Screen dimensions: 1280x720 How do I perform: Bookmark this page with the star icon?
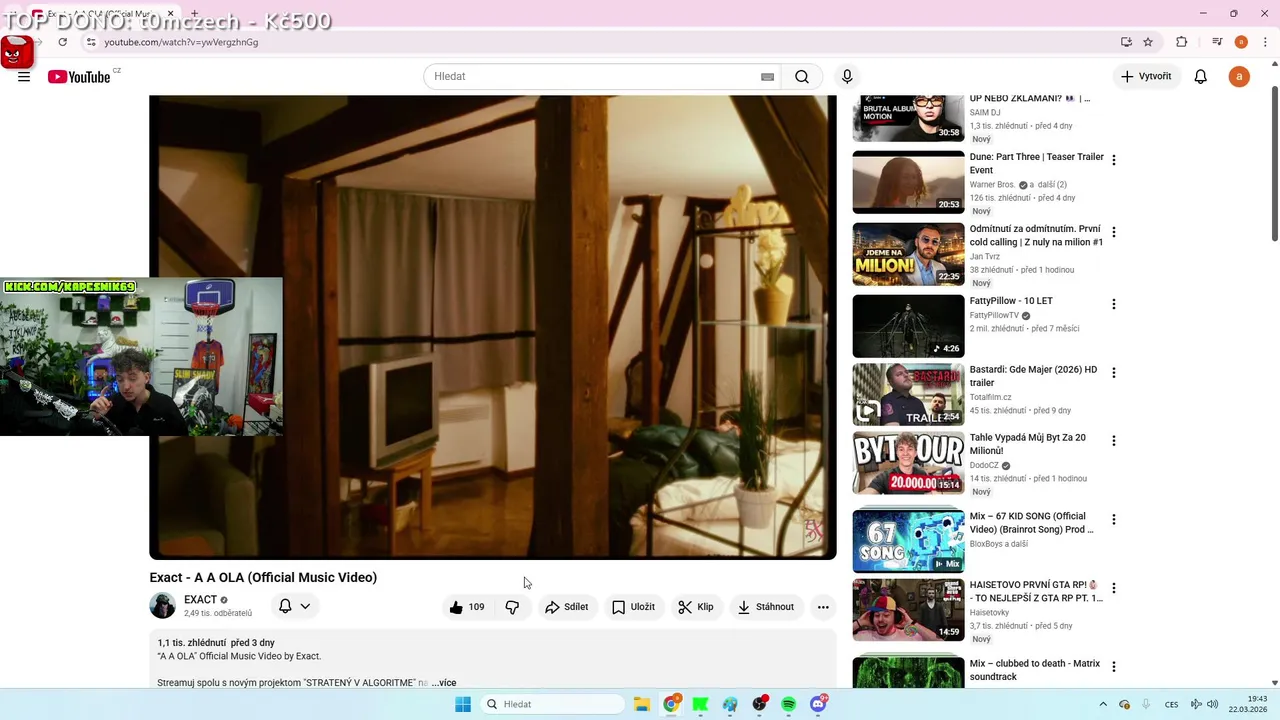click(x=1148, y=42)
